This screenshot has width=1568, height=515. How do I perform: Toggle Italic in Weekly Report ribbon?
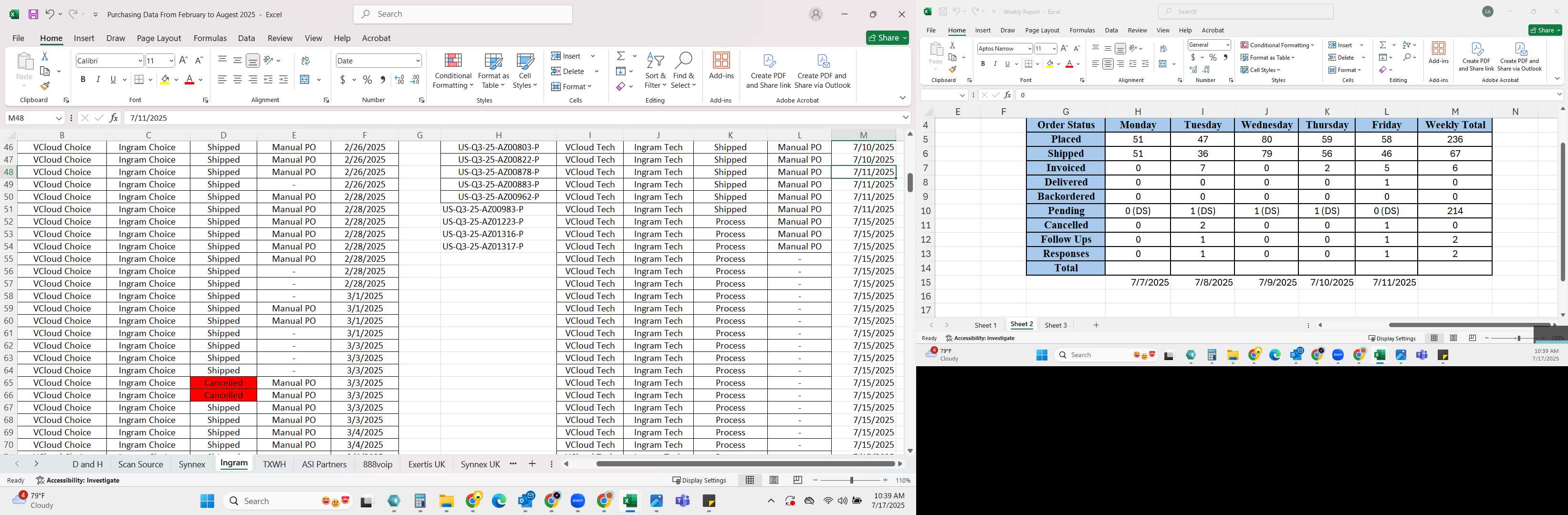pyautogui.click(x=995, y=64)
